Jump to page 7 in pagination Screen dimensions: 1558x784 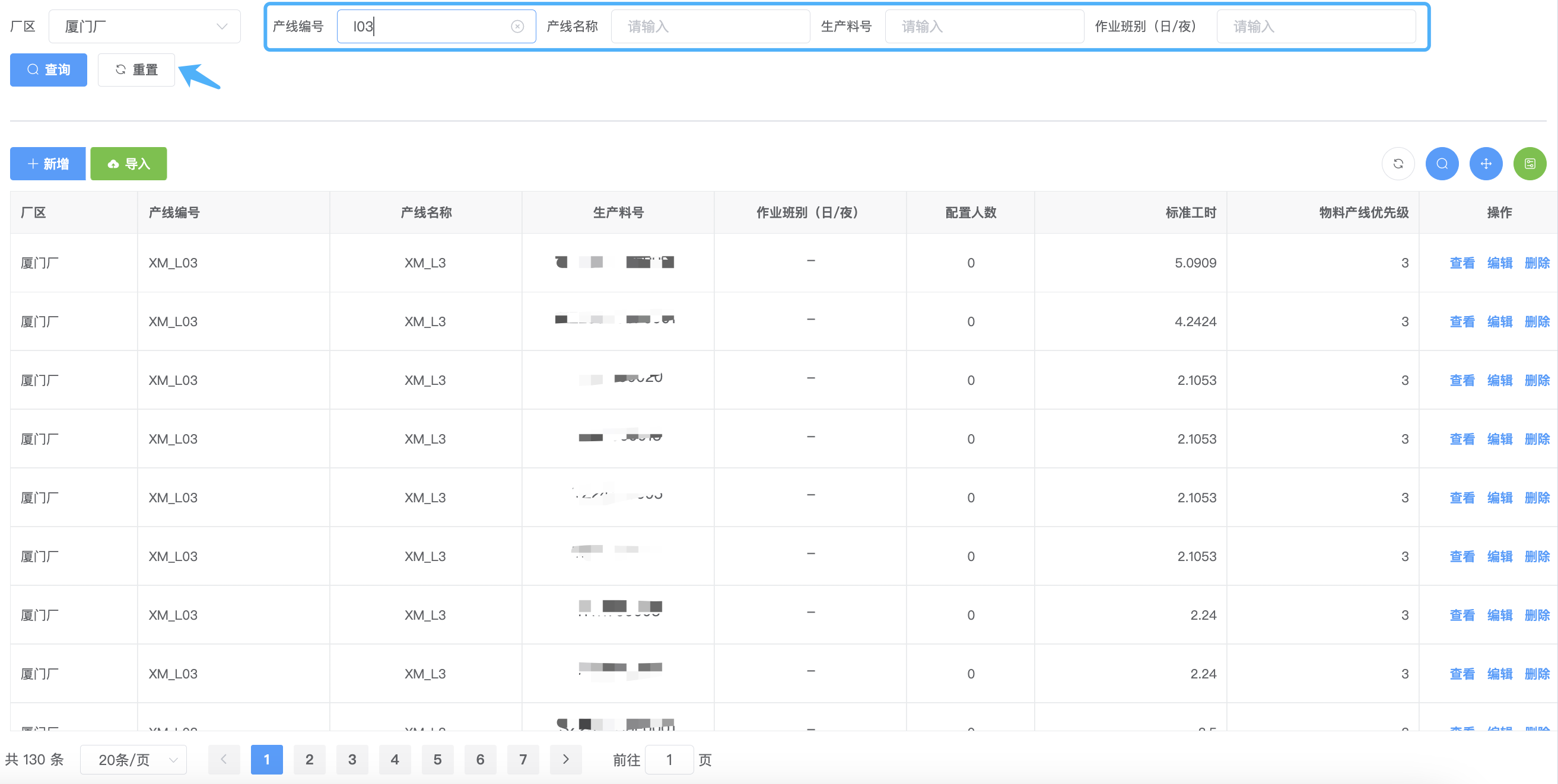523,759
